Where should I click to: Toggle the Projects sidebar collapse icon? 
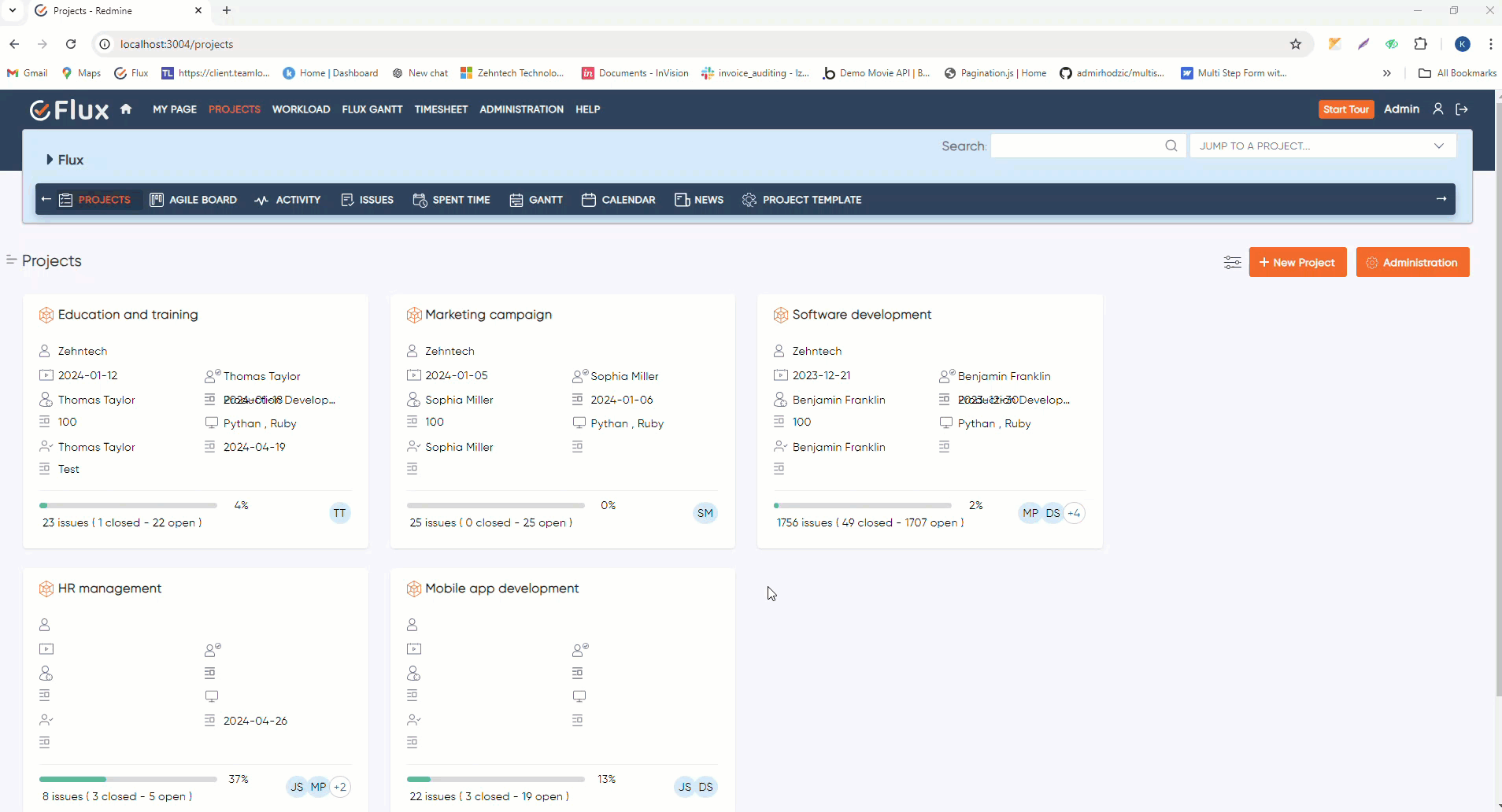coord(11,260)
